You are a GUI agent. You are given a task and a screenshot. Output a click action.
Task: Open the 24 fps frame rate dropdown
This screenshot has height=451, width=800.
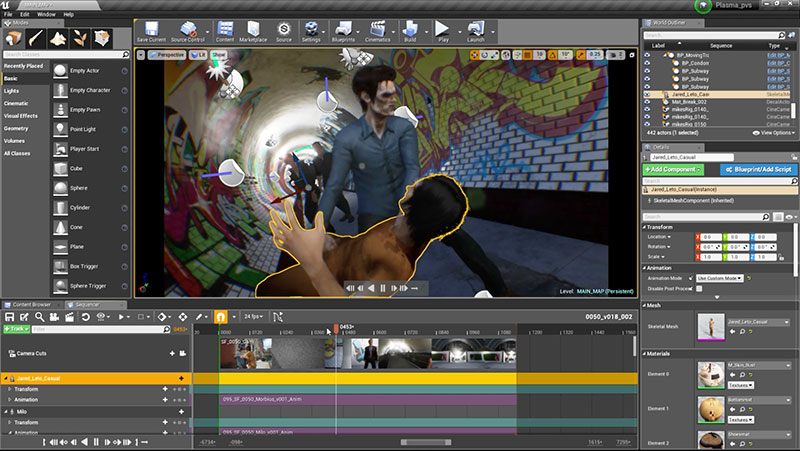253,316
